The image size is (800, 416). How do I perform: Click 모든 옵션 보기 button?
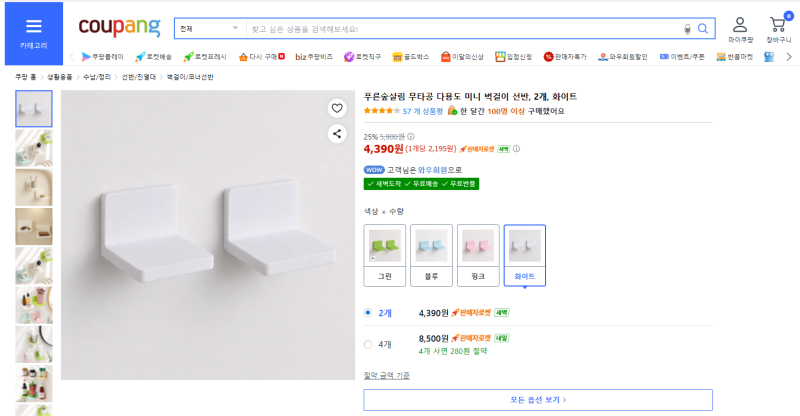tap(538, 400)
